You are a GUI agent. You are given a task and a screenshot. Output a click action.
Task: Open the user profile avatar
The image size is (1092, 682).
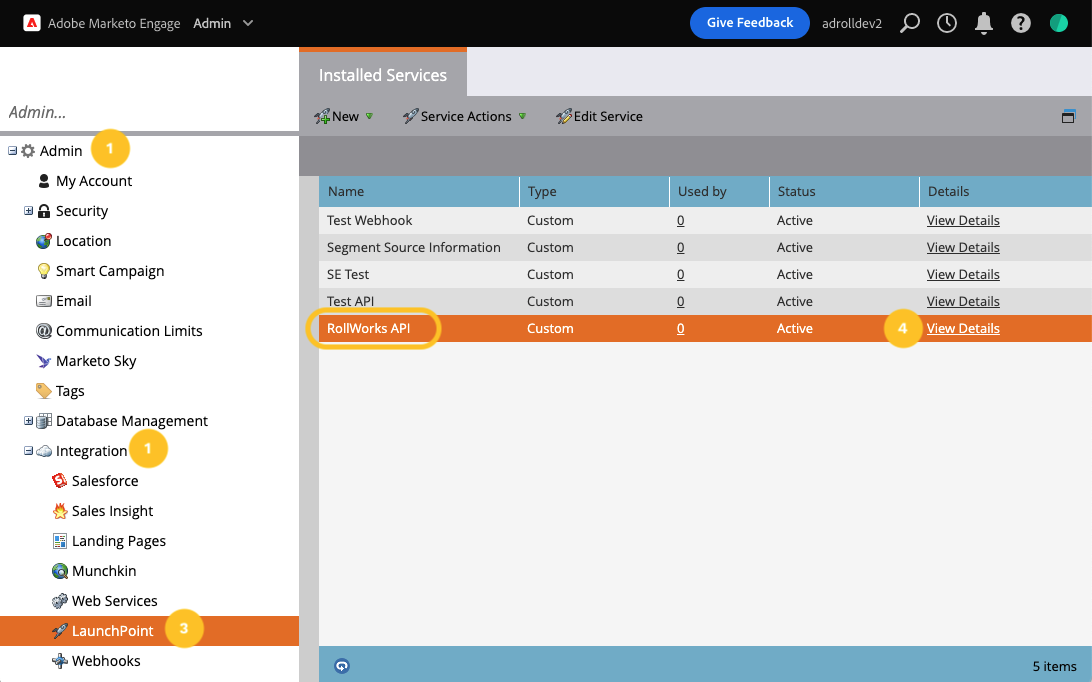[x=1058, y=23]
